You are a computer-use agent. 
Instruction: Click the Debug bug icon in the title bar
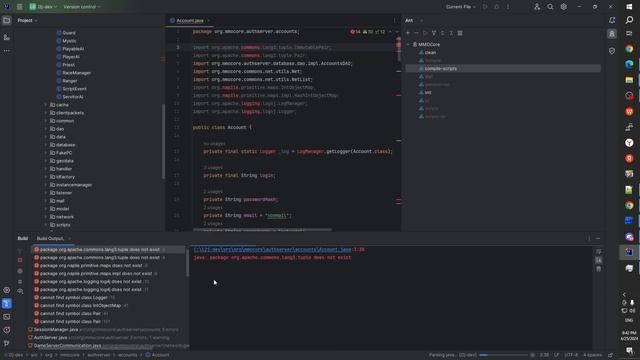(496, 7)
